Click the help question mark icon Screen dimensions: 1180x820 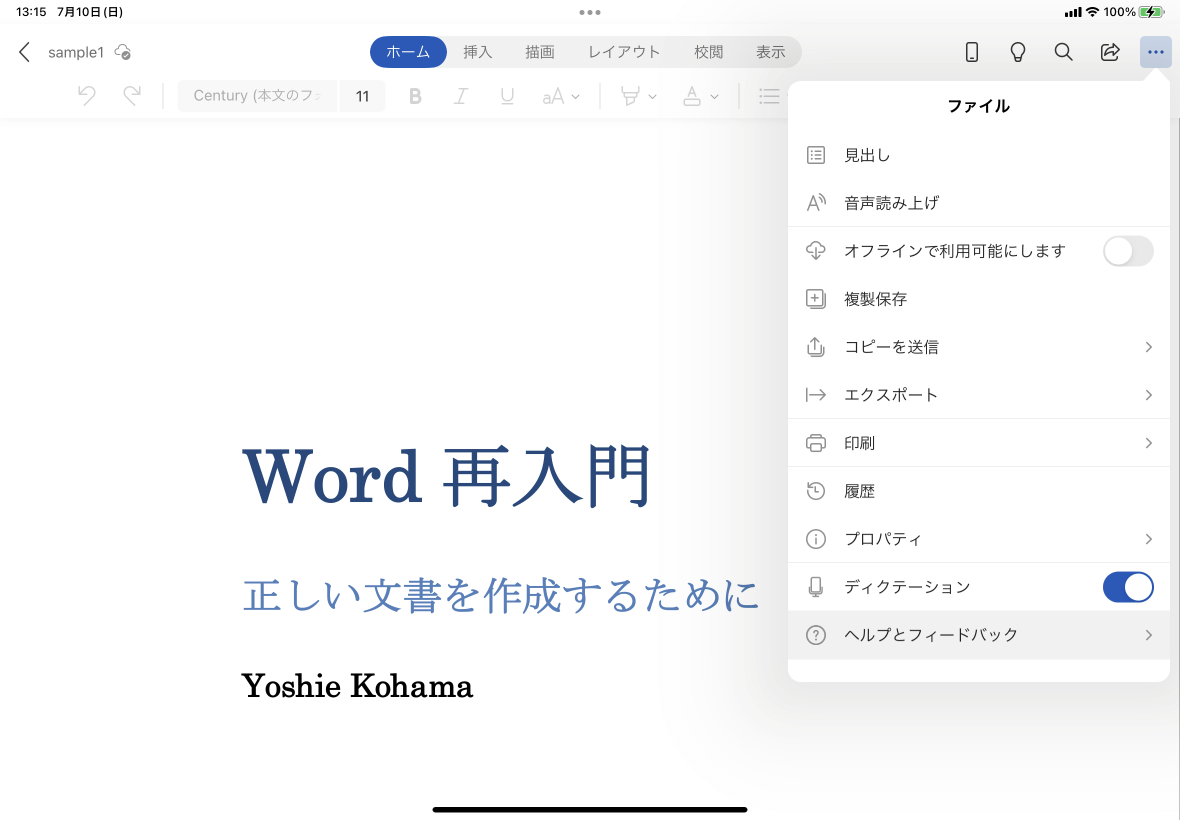pyautogui.click(x=816, y=635)
